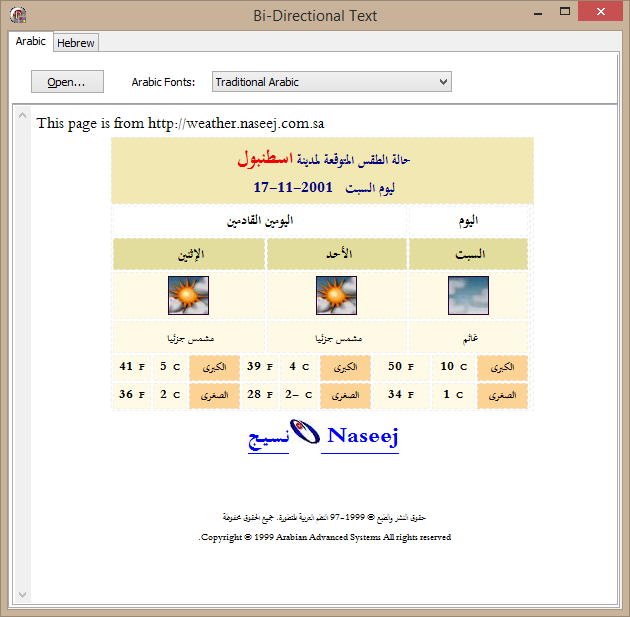Image resolution: width=630 pixels, height=617 pixels.
Task: Expand the Arabic Fonts dropdown
Action: coord(443,82)
